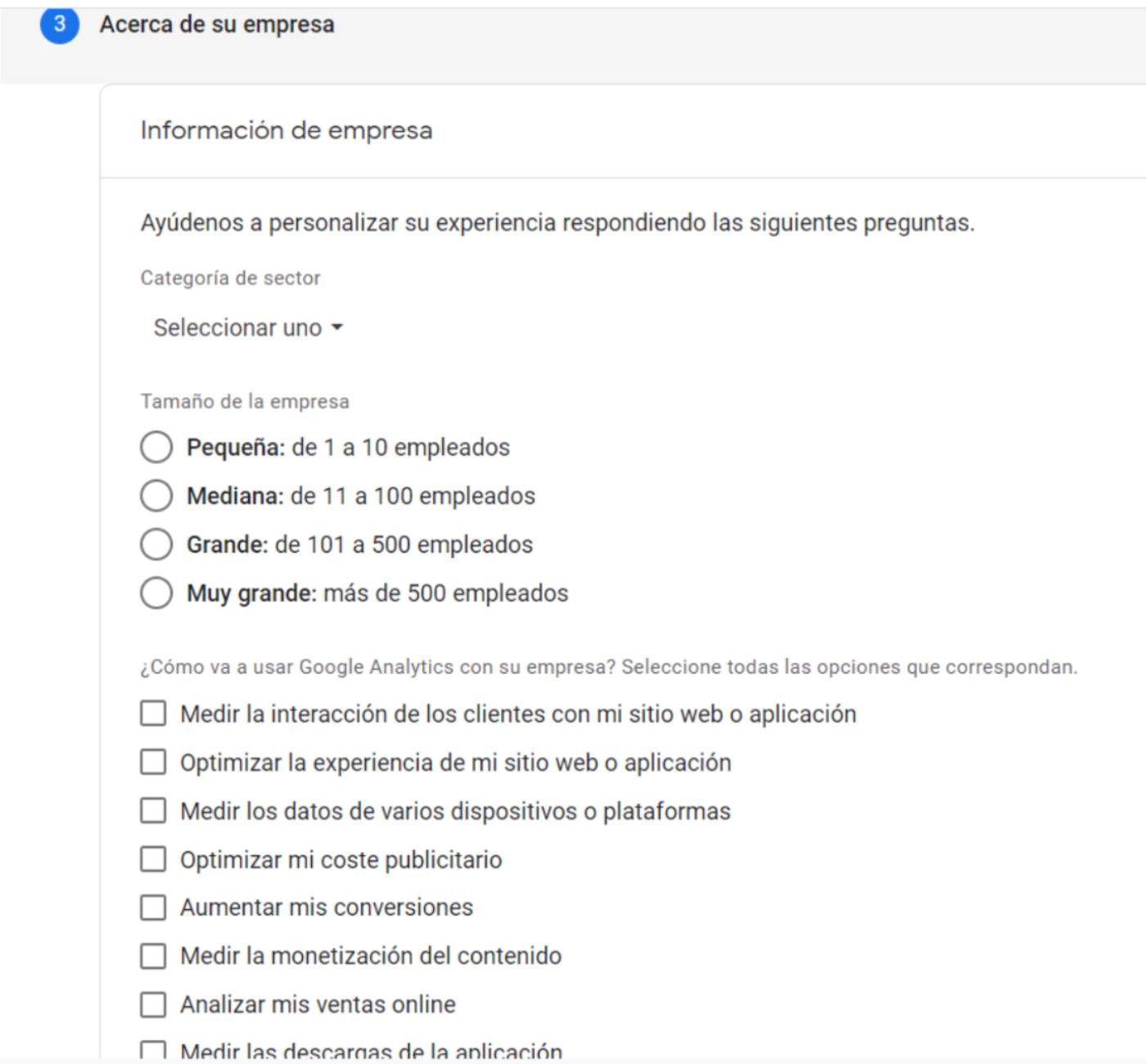
Task: Check 'Optimizar la experiencia de mi sitio web'
Action: pos(153,762)
